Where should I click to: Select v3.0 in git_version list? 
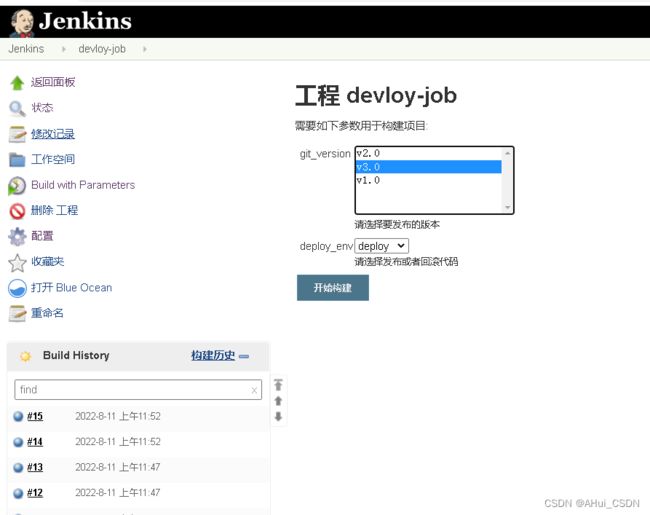coord(429,167)
